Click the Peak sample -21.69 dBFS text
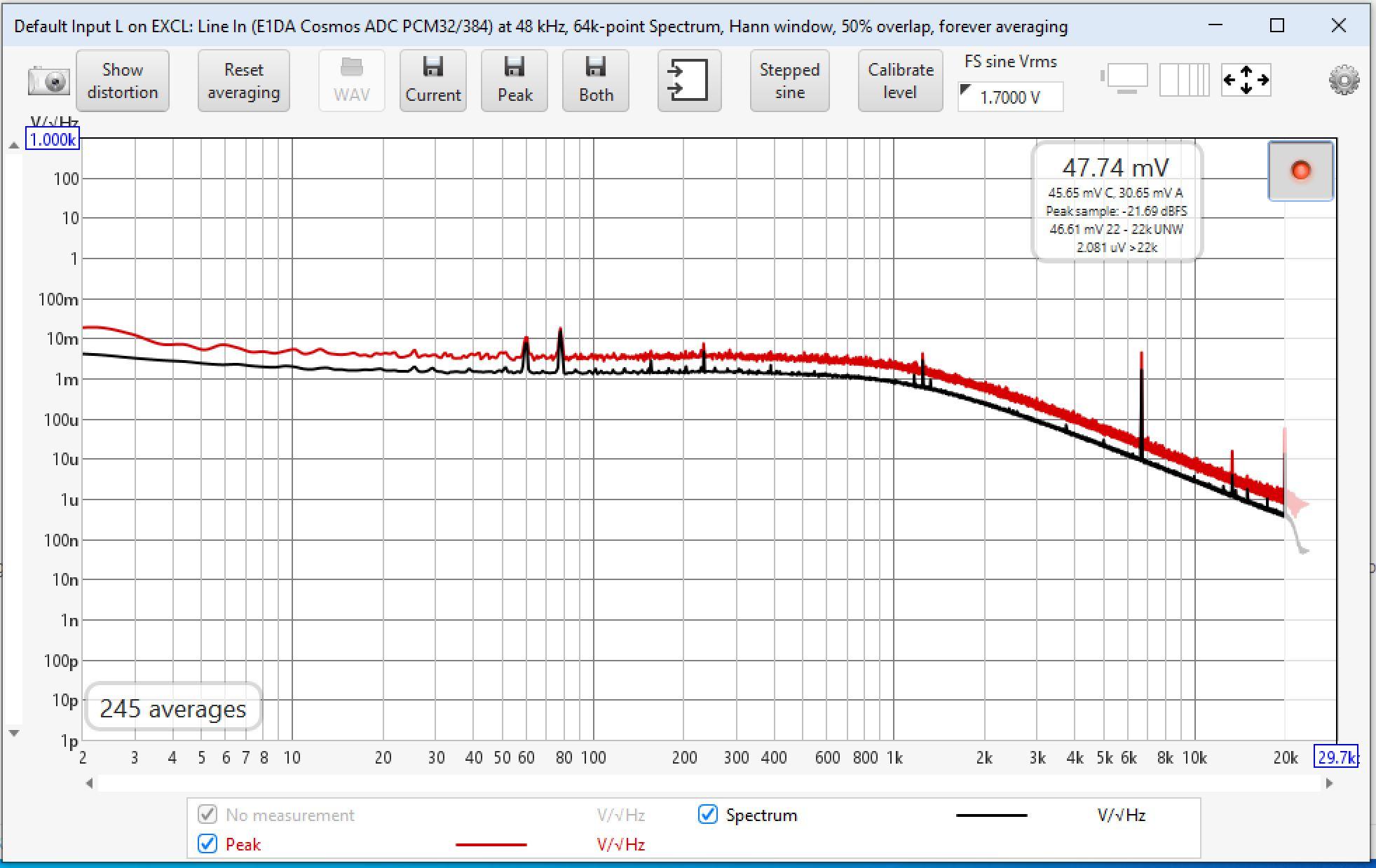Viewport: 1376px width, 868px height. pyautogui.click(x=1116, y=211)
